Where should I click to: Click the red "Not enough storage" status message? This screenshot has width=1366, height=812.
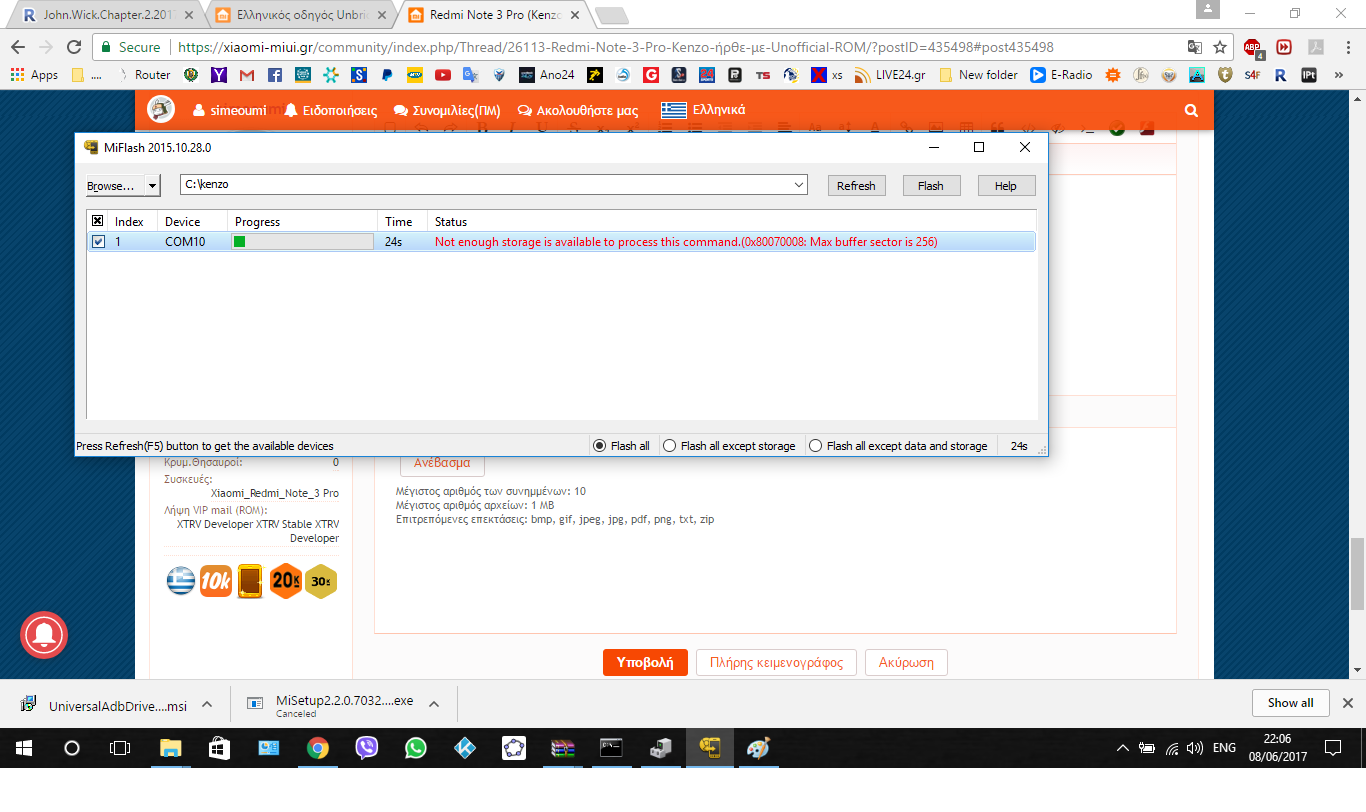click(686, 242)
